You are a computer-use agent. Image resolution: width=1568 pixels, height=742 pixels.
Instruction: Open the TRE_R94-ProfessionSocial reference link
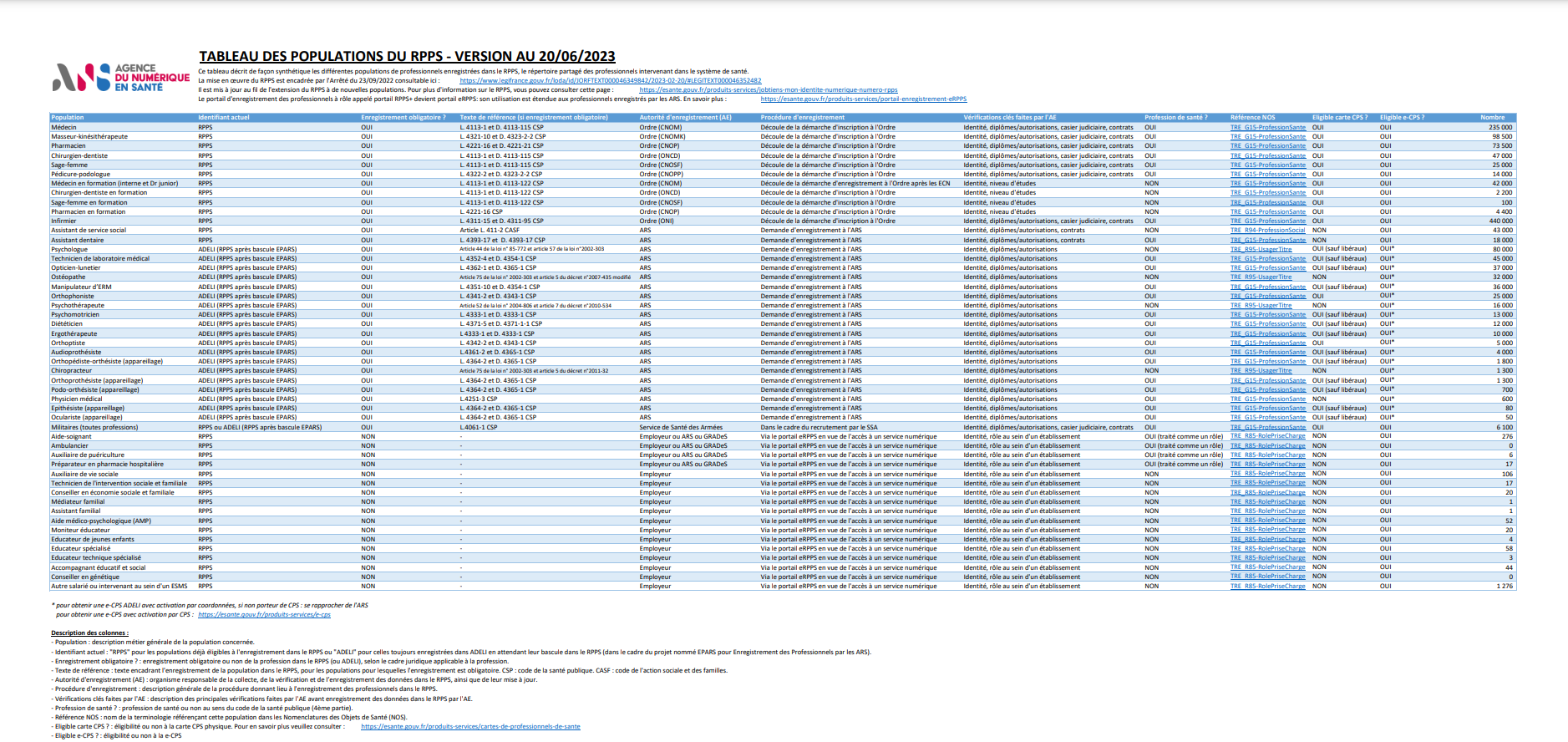click(x=1267, y=231)
